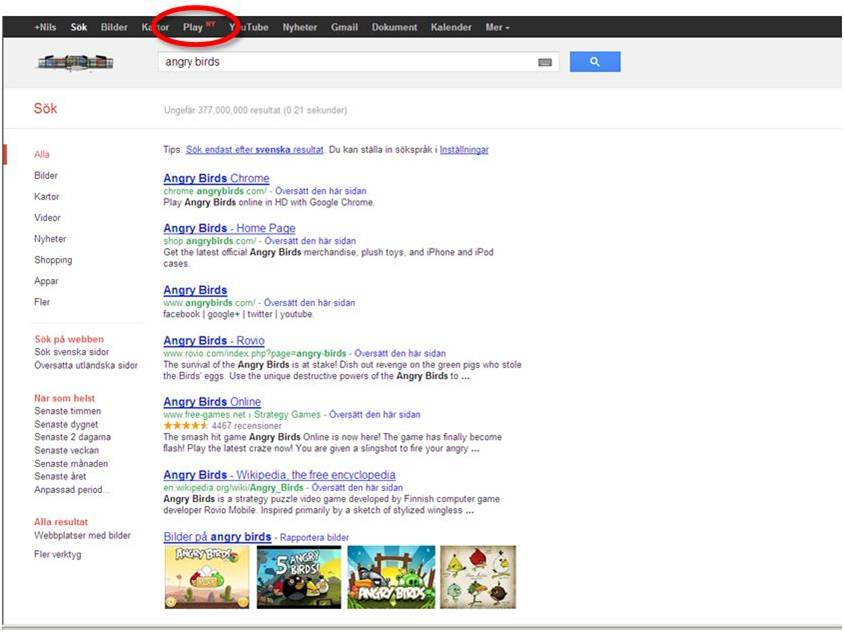This screenshot has width=844, height=632.
Task: Open the third thumbnail with green pigs
Action: point(391,577)
